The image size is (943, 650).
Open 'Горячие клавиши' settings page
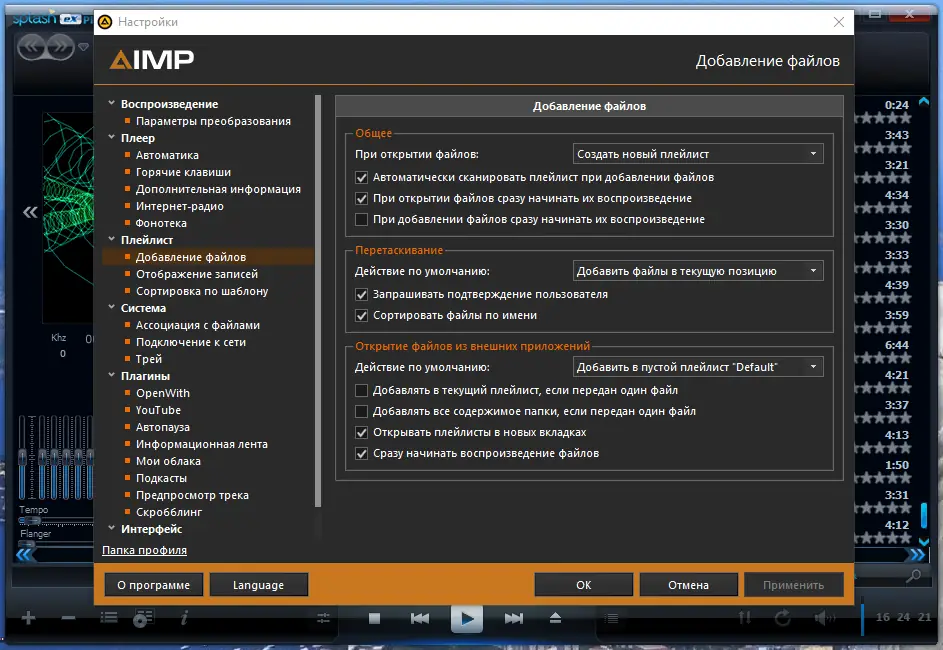coord(183,172)
